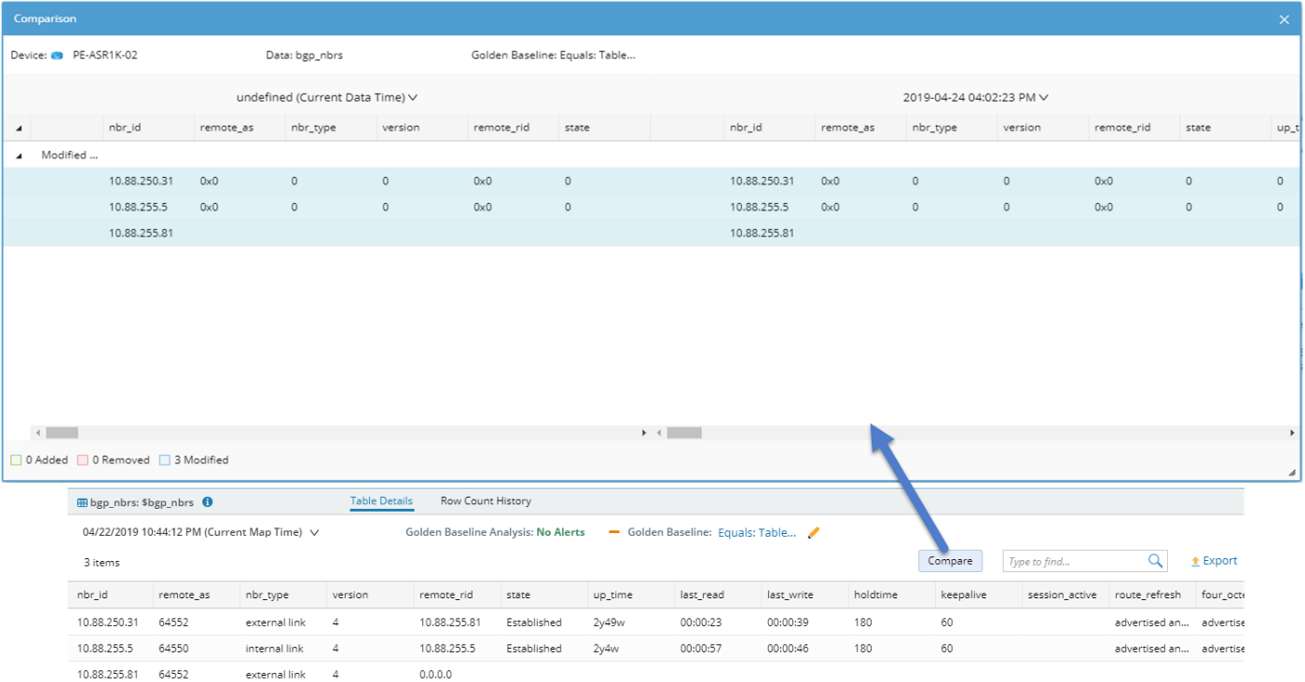Click the Compare button
This screenshot has height=682, width=1305.
(949, 561)
